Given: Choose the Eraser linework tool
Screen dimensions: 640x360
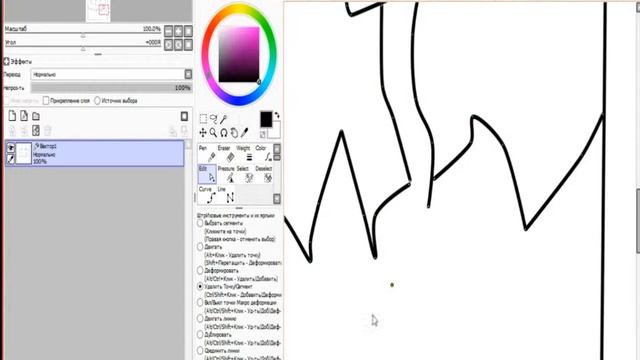Looking at the screenshot, I should (x=227, y=153).
